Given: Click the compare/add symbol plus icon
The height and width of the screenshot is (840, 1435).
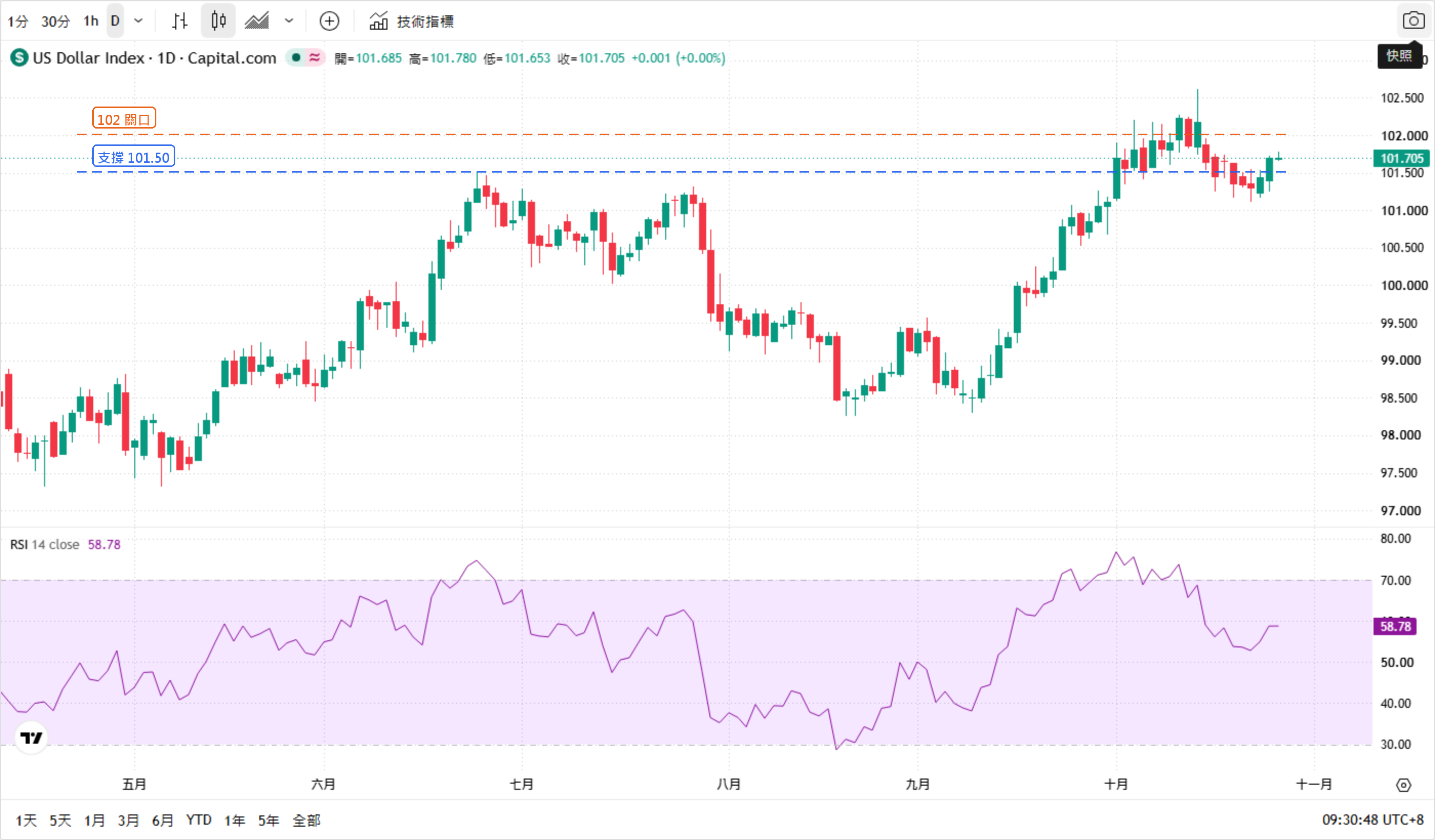Looking at the screenshot, I should [329, 22].
